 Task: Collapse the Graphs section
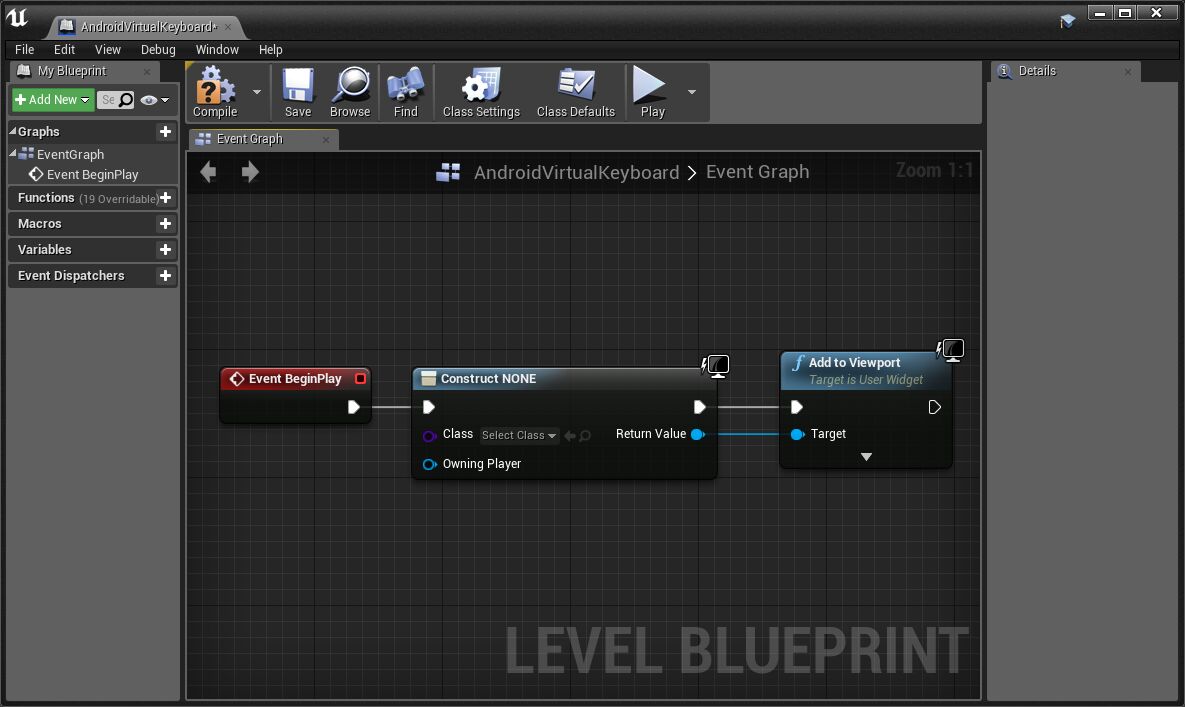[13, 131]
